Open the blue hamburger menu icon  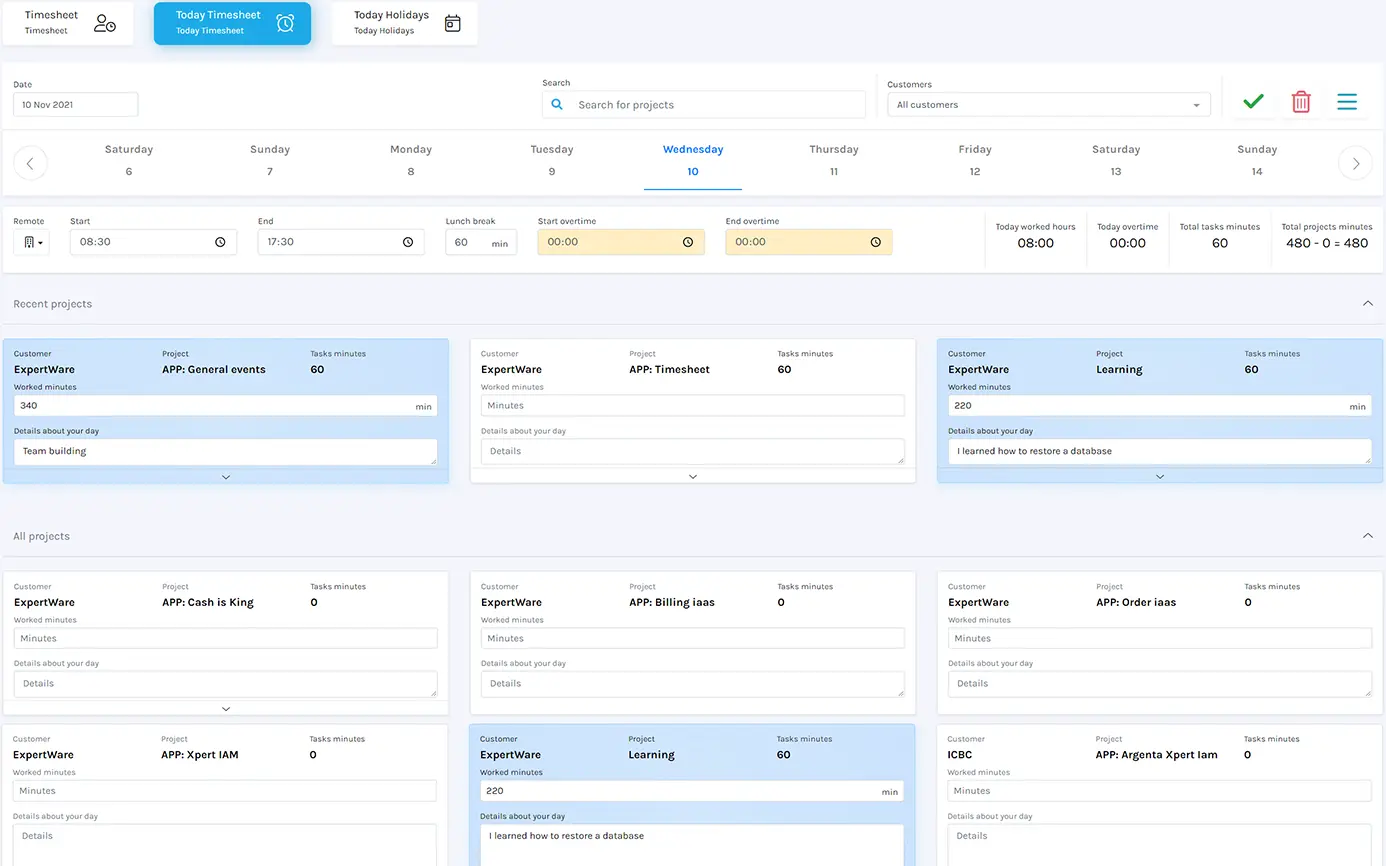pos(1347,102)
